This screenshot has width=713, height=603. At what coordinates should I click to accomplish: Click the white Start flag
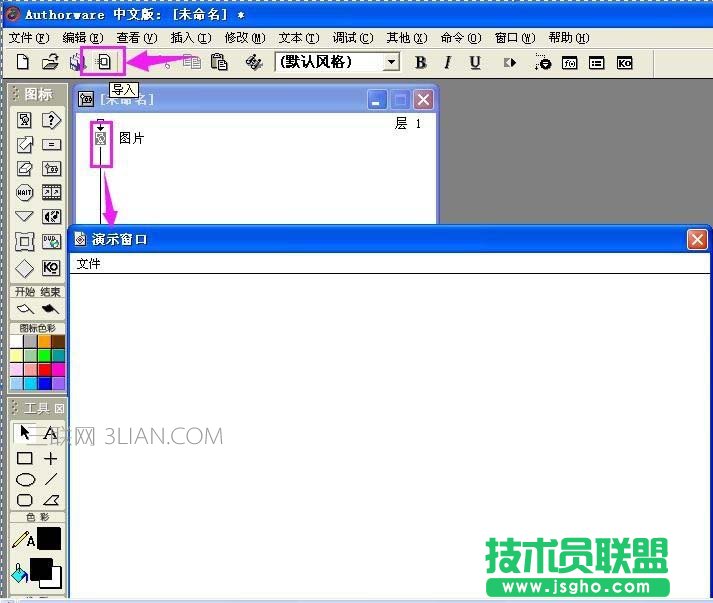[x=25, y=309]
